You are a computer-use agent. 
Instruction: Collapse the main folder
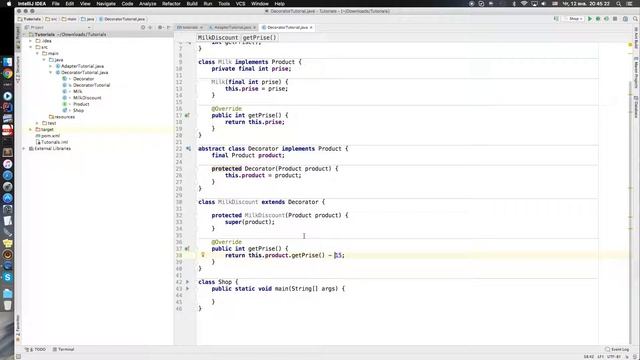click(x=37, y=53)
